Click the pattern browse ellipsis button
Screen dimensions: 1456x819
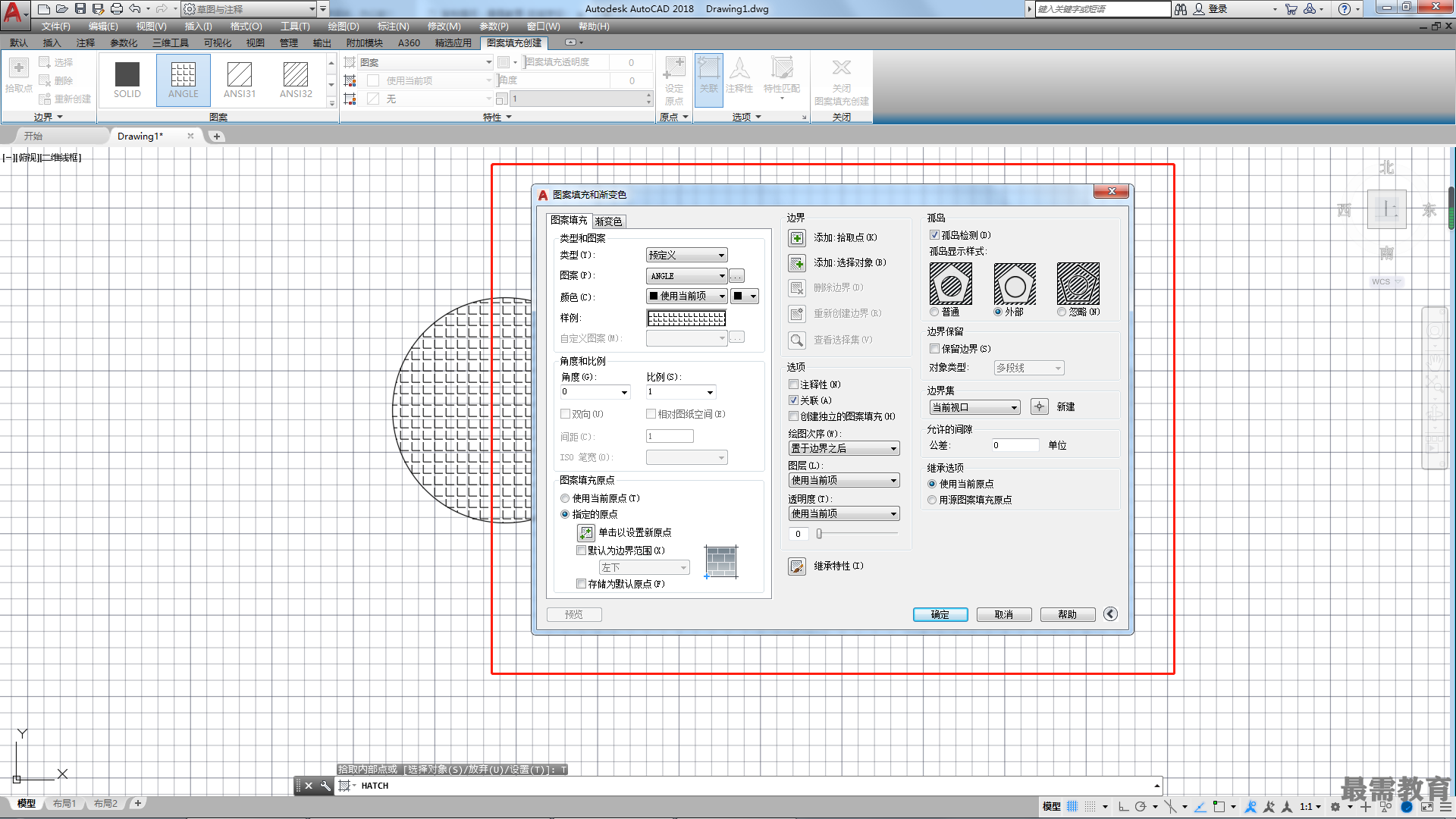736,276
